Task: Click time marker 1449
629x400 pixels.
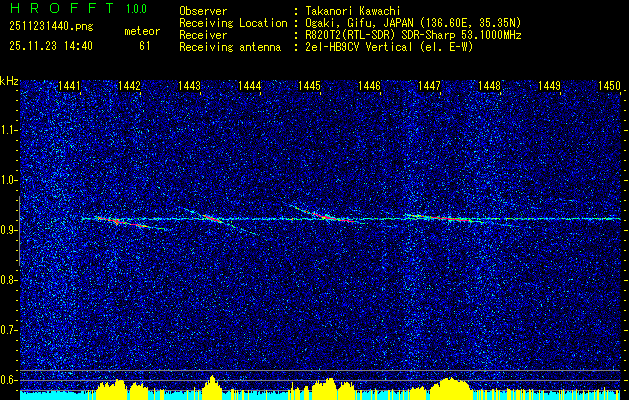Action: coord(549,85)
